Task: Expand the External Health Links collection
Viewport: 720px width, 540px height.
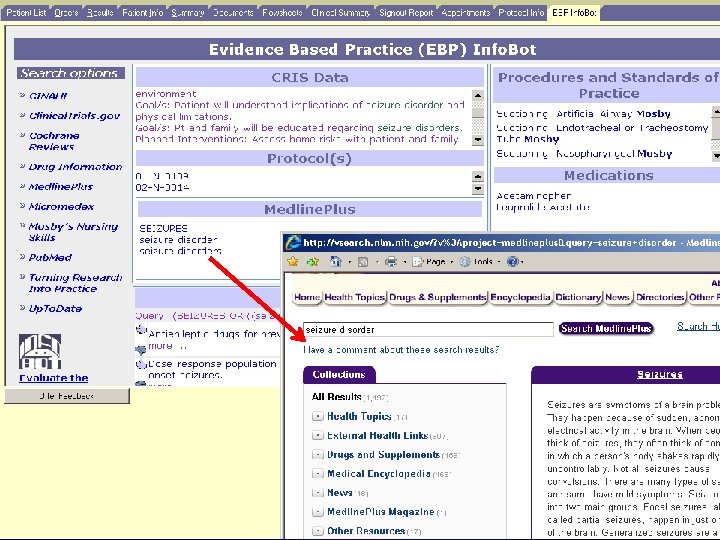Action: pyautogui.click(x=317, y=435)
